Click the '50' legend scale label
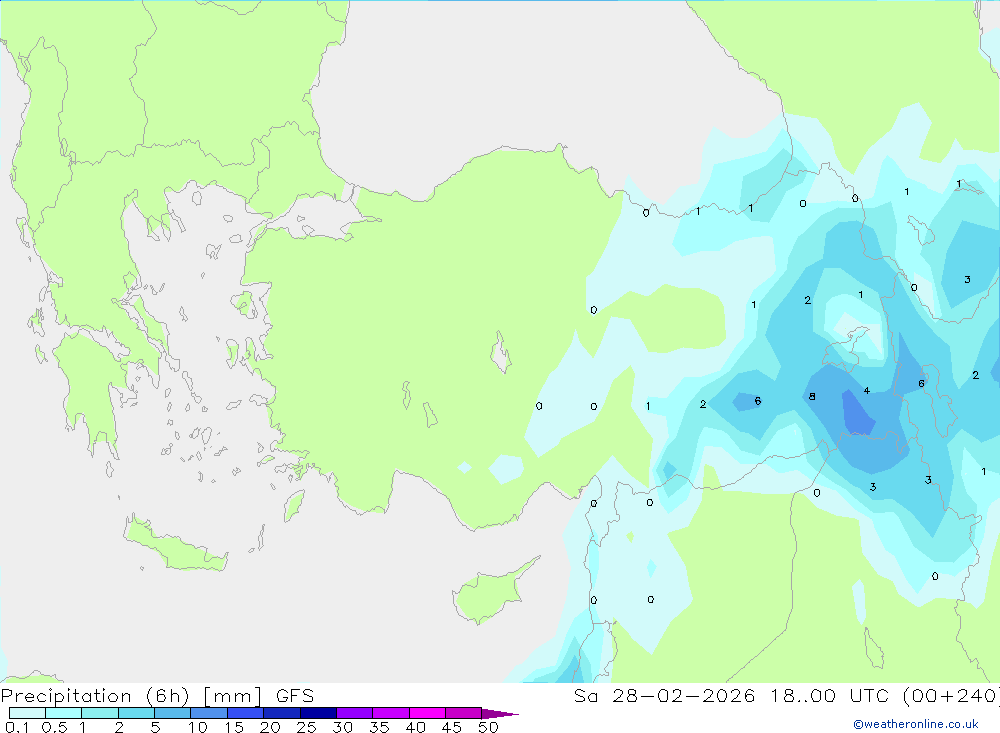1000x733 pixels. click(x=488, y=727)
